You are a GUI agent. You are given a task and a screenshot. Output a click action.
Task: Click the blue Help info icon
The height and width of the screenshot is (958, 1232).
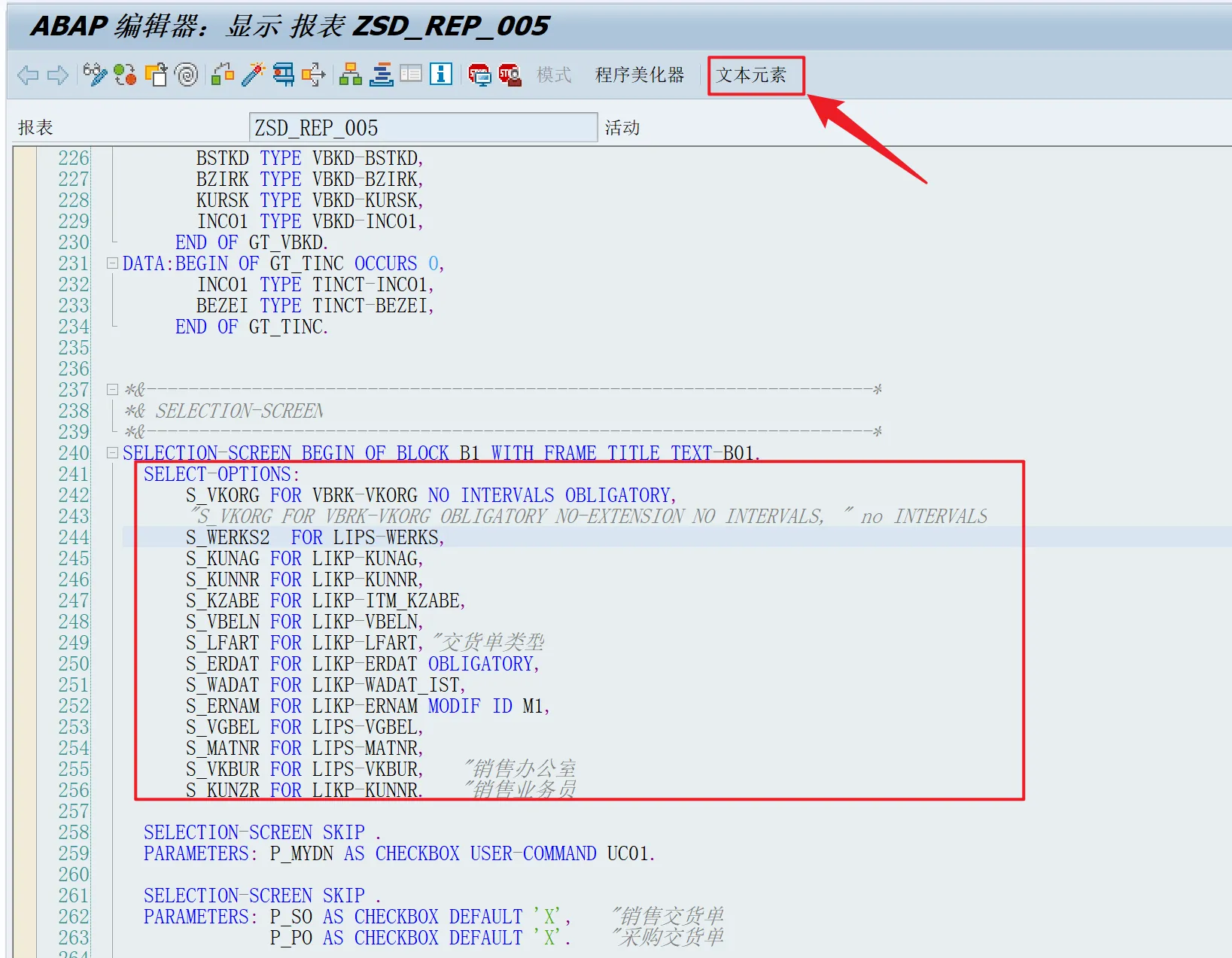coord(441,74)
